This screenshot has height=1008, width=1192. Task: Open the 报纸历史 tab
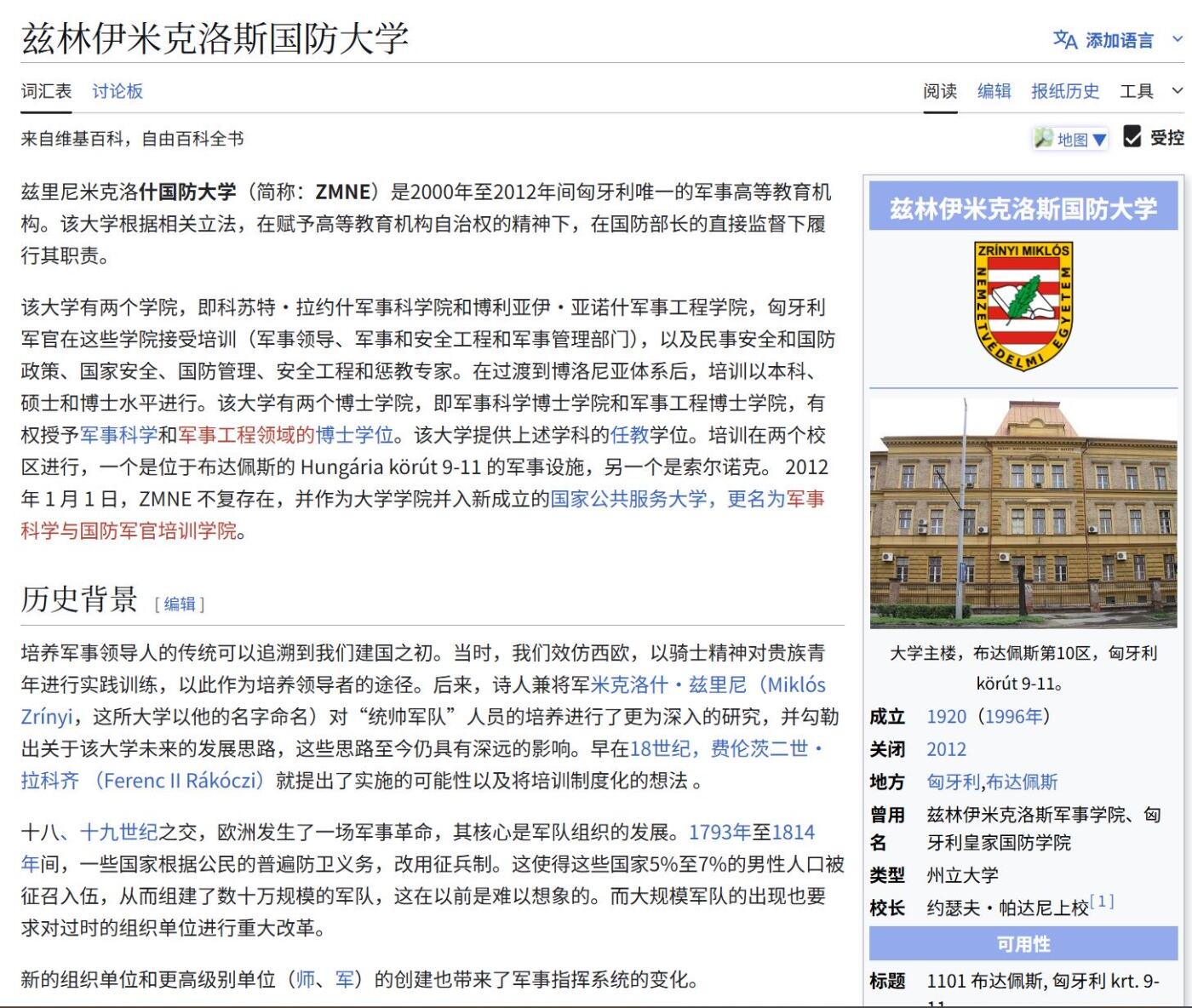point(1064,91)
